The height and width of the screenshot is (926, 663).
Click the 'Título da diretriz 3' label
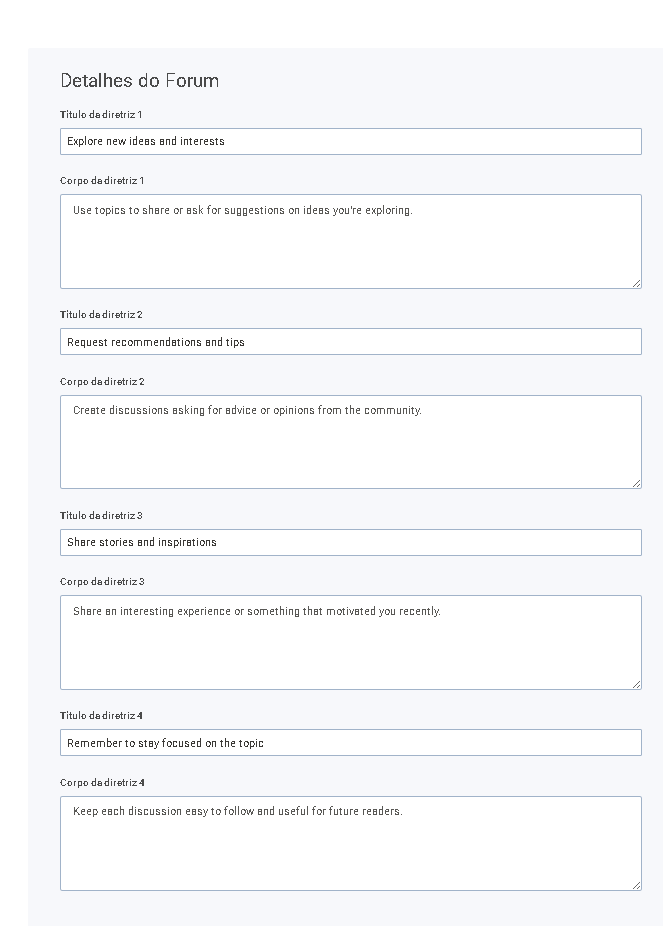(101, 516)
